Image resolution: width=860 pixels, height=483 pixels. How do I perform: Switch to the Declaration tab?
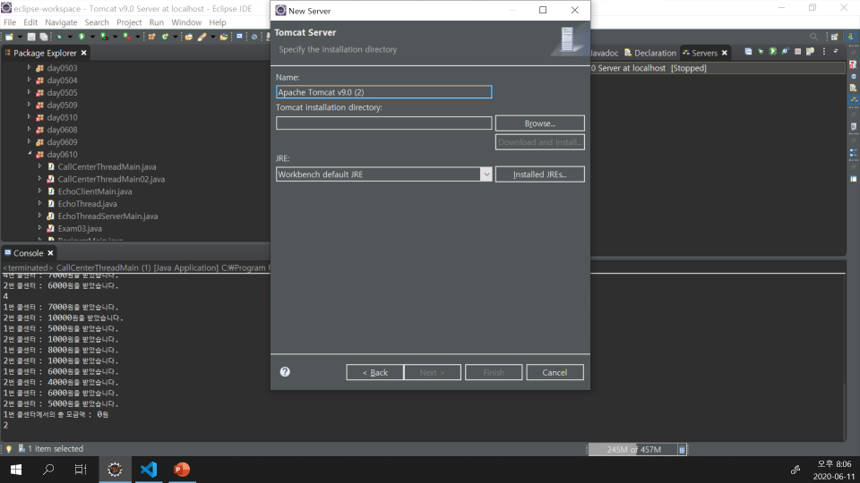tap(650, 53)
